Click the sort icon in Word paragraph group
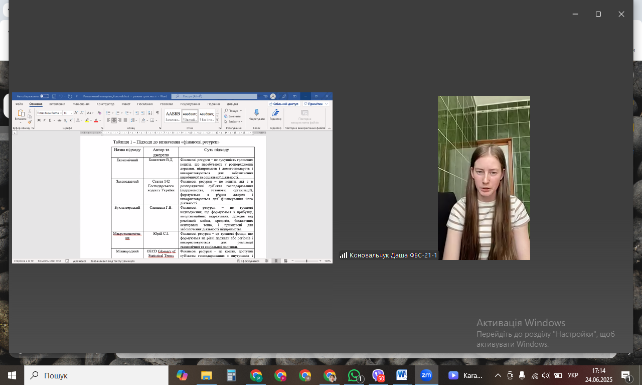Screen dimensions: 643x386 (x=150, y=113)
